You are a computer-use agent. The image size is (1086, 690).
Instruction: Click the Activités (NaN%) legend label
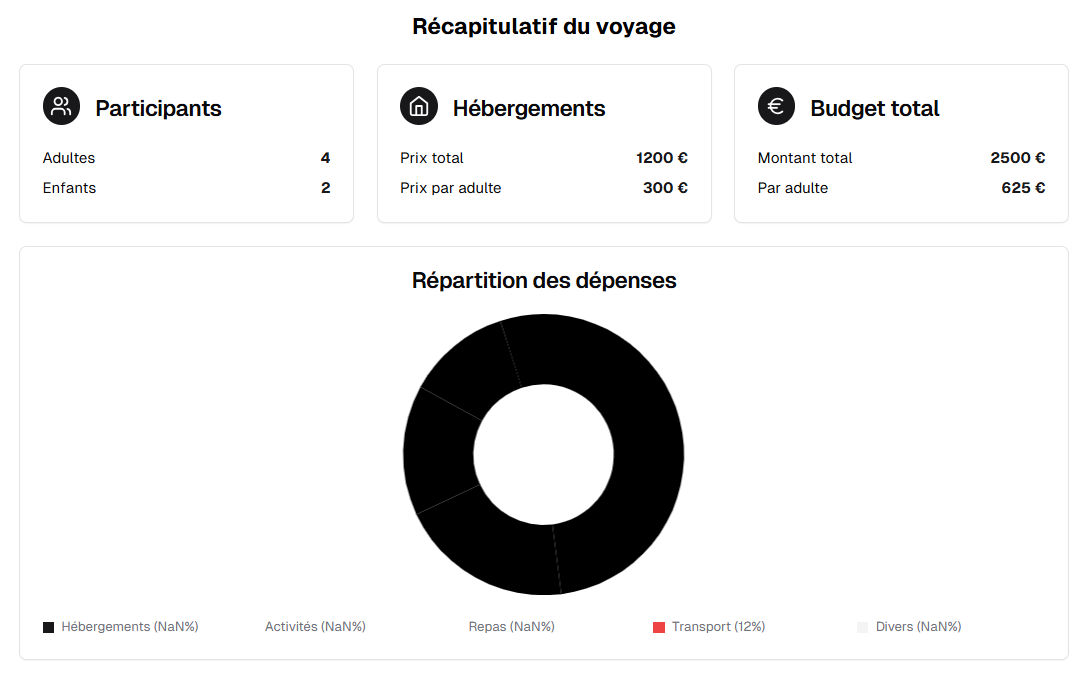coord(315,626)
